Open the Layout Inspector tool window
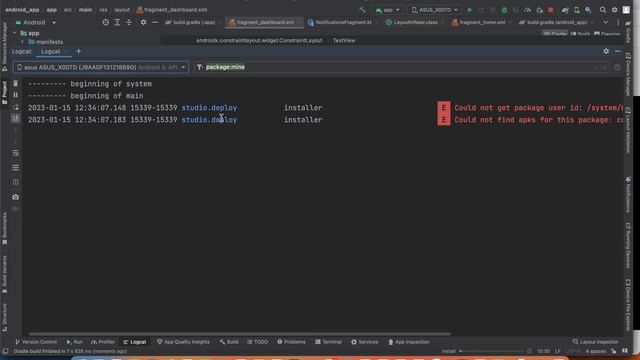Screen dimensions: 640x360 595,342
